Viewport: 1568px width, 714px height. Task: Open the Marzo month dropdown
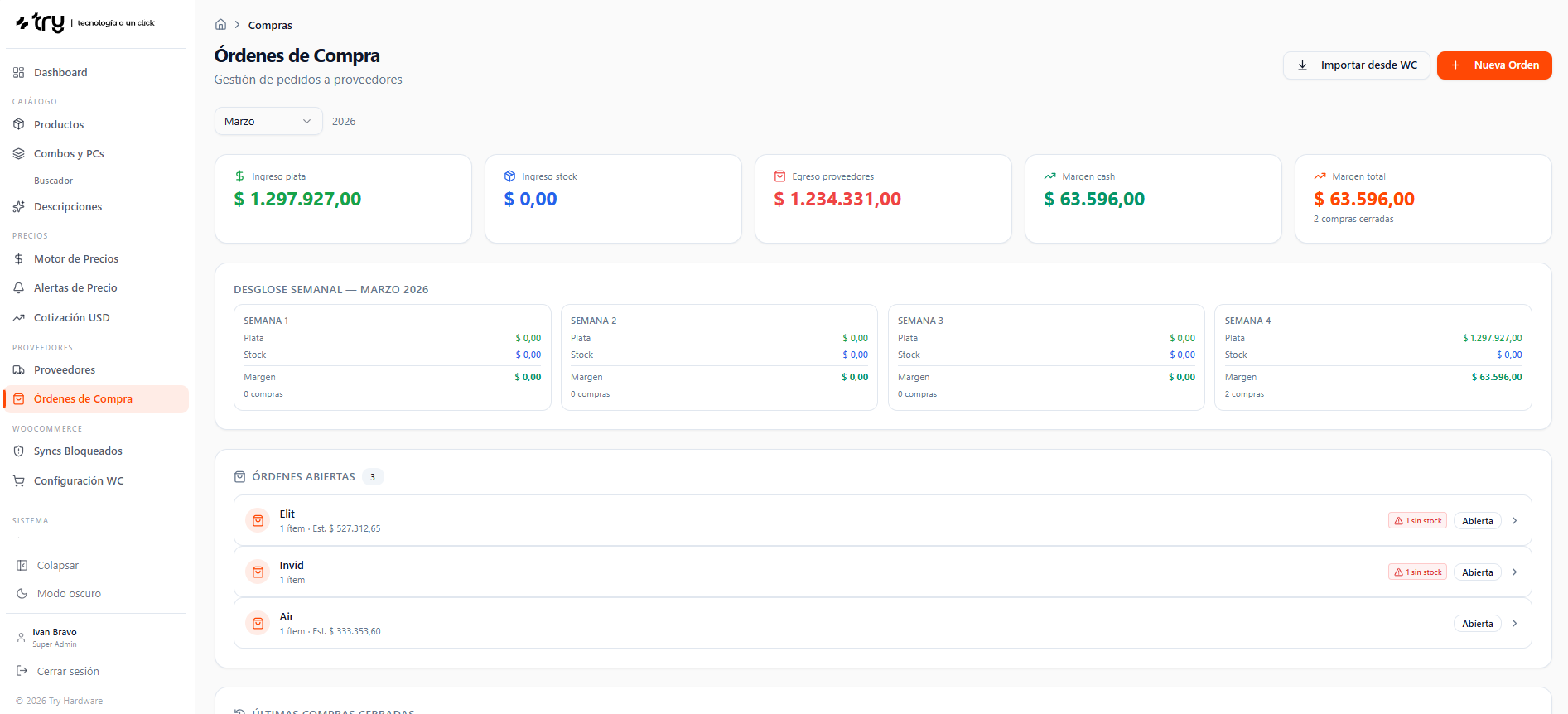(268, 122)
